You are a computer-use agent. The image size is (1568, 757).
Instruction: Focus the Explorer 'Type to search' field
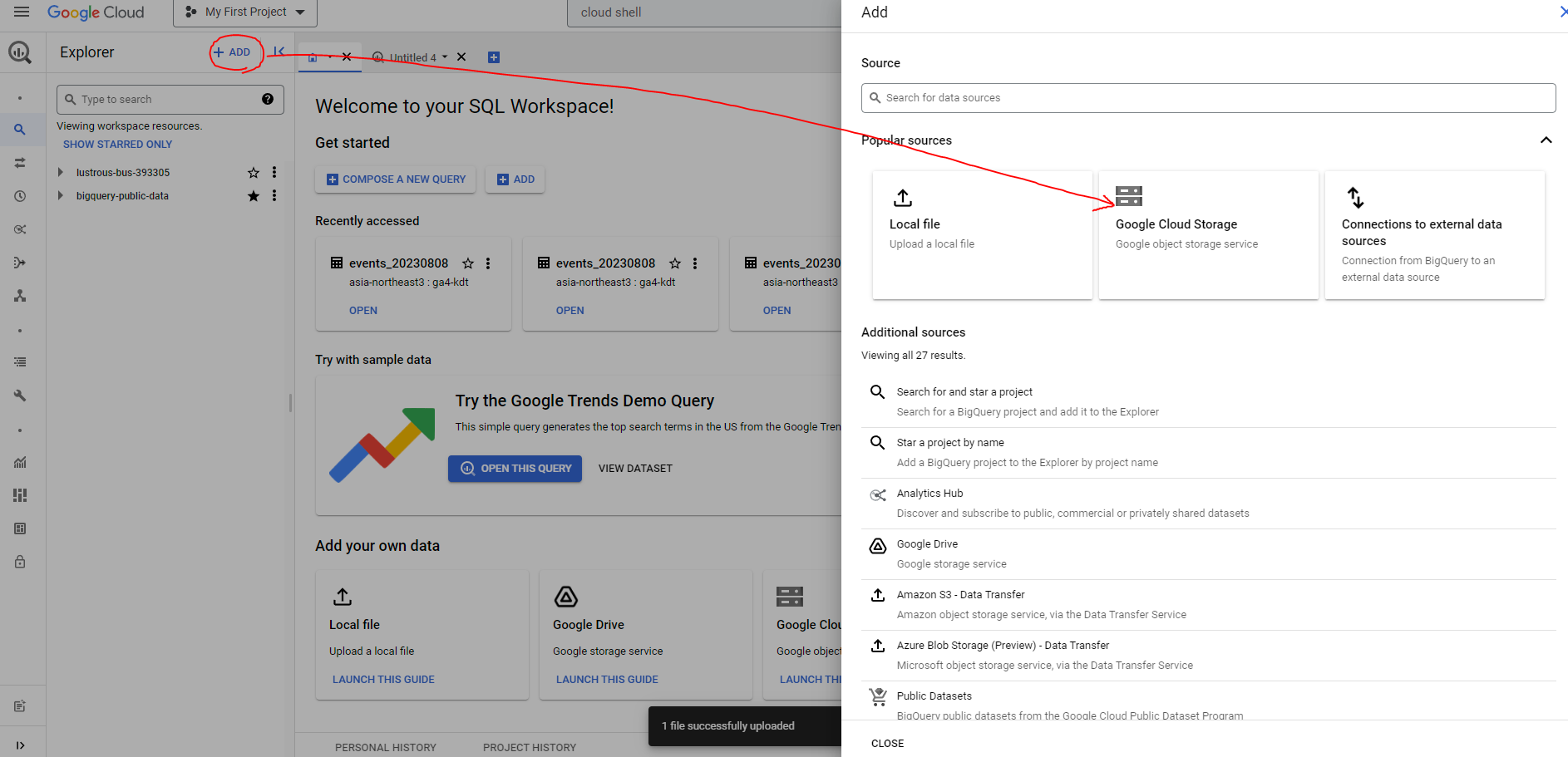click(x=170, y=100)
